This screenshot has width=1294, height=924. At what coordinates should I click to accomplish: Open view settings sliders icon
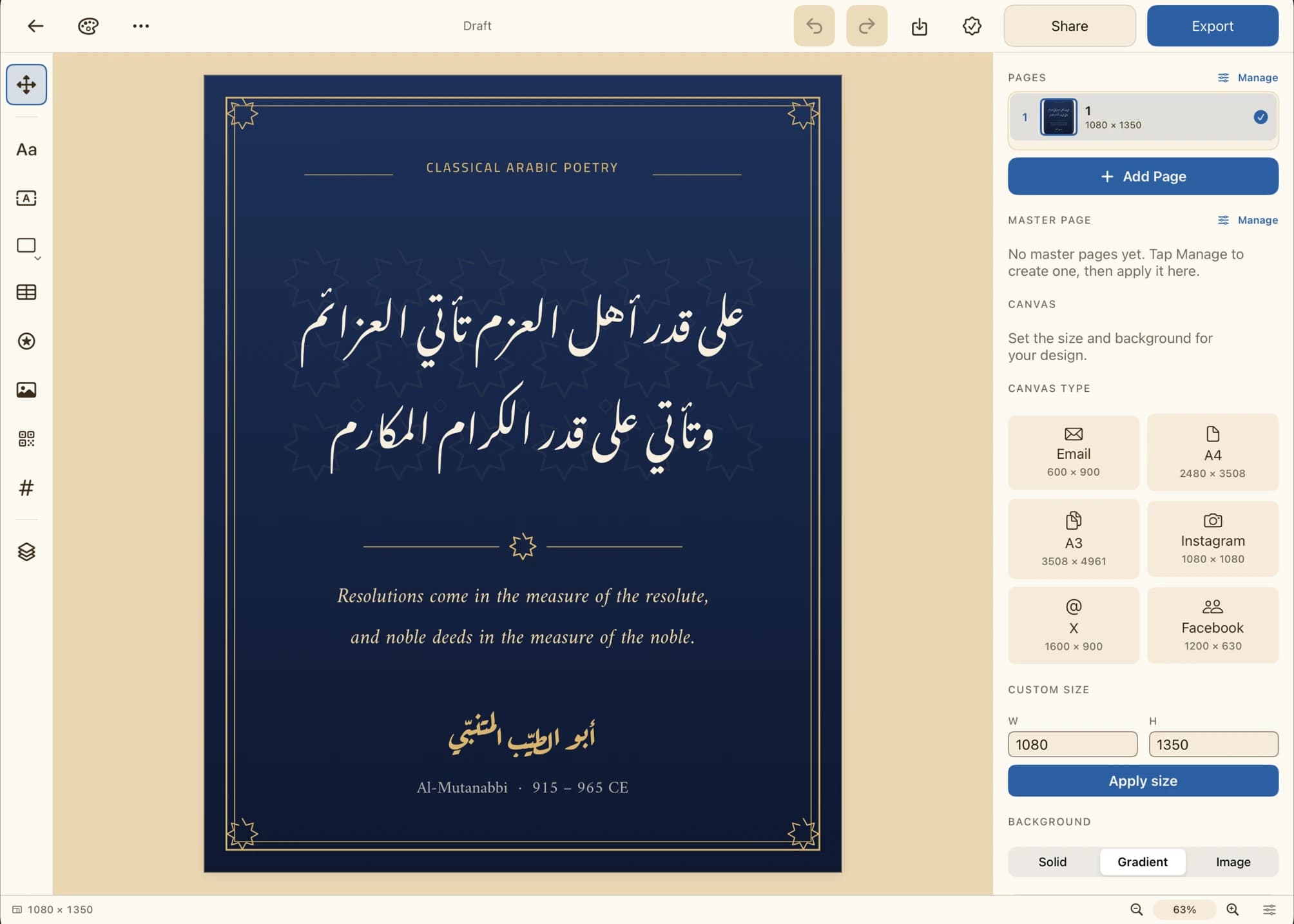[1269, 909]
